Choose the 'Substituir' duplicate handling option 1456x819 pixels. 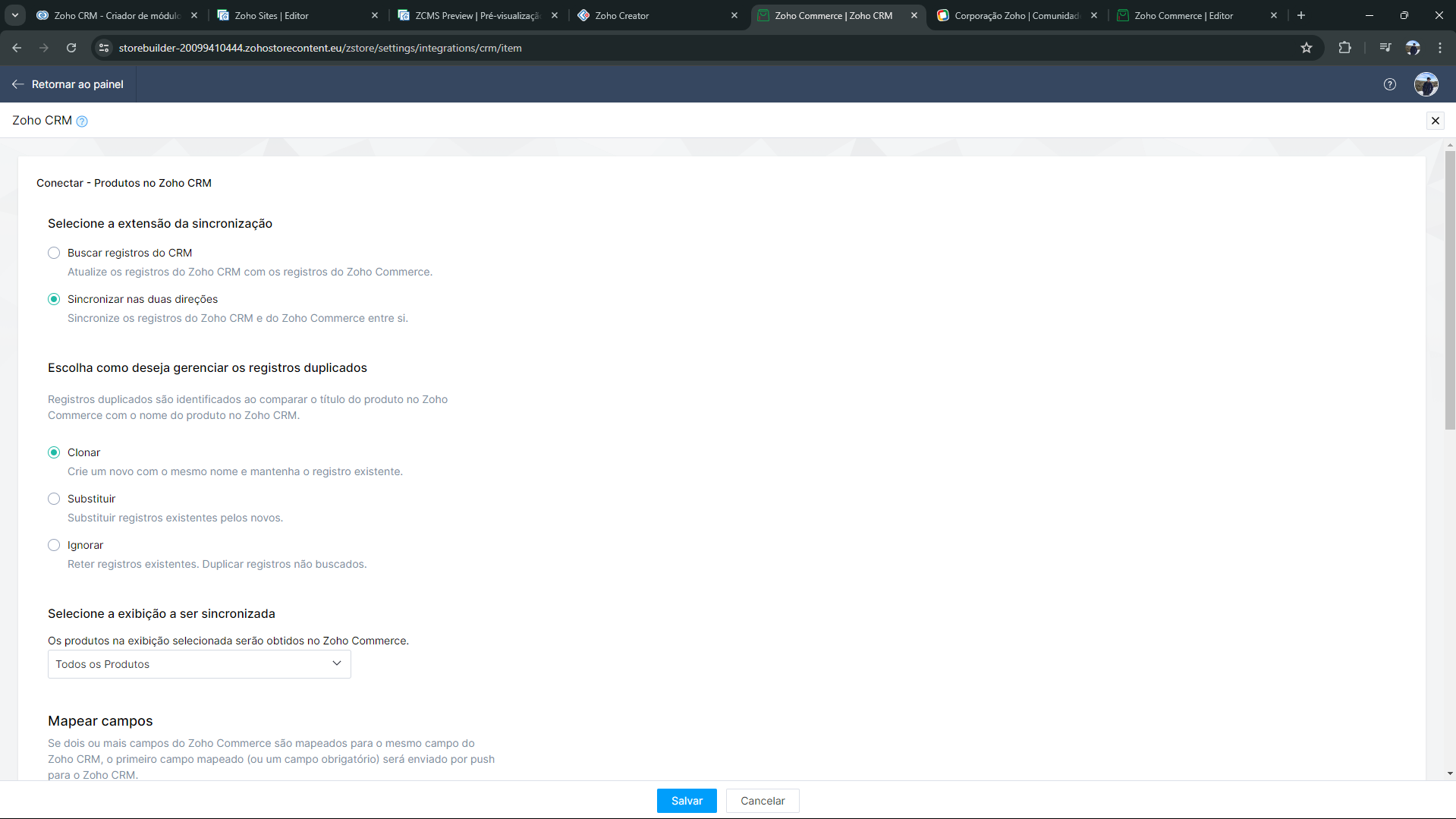(54, 499)
